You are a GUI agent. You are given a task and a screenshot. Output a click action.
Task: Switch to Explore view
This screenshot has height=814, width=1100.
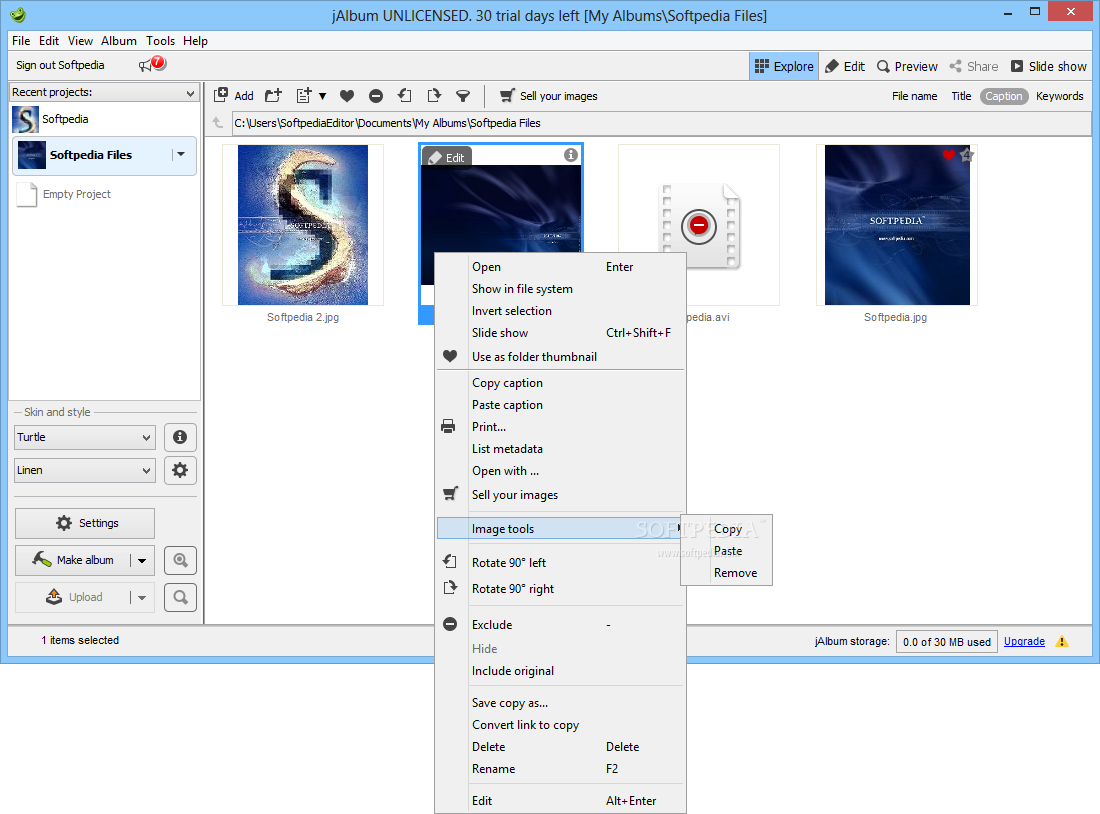(784, 66)
